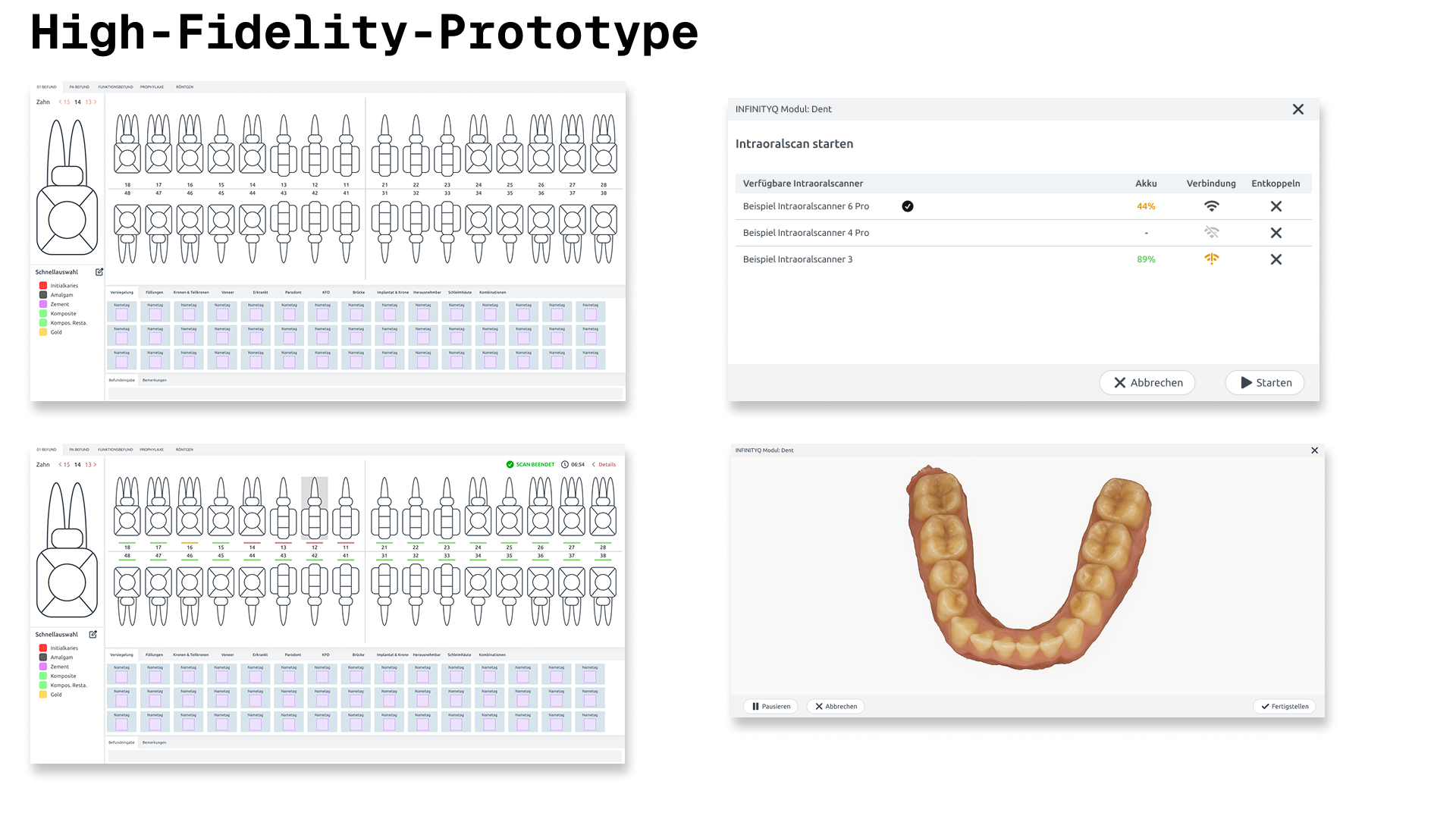
Task: Click Abbrechen in Intraoralscan starten dialog
Action: pos(1147,383)
